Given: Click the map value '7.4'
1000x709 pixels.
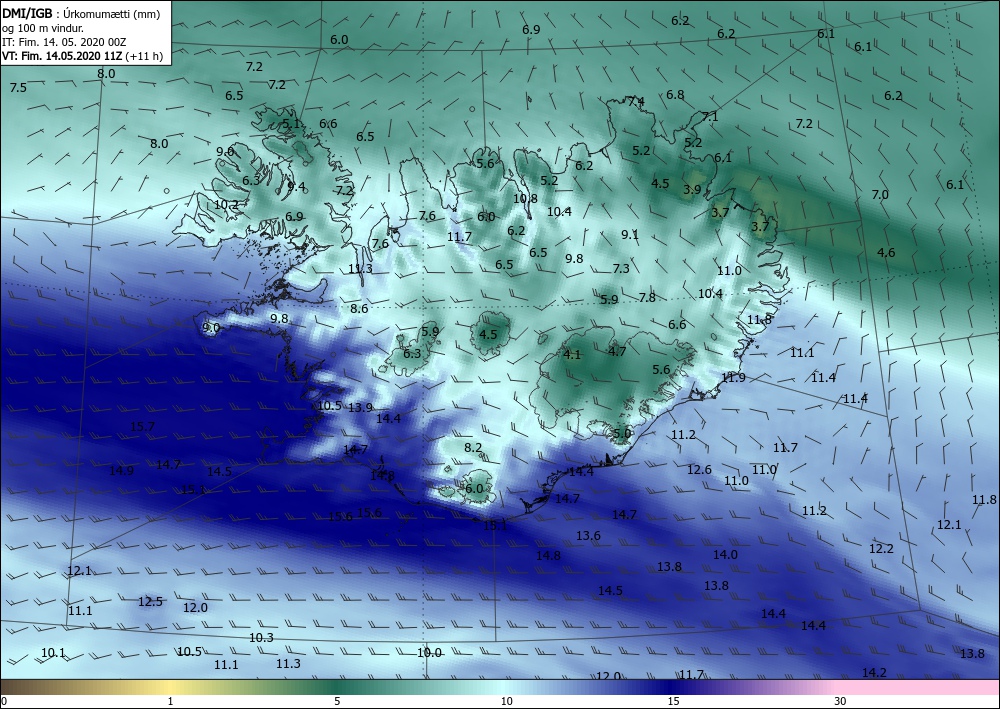Looking at the screenshot, I should pos(636,101).
